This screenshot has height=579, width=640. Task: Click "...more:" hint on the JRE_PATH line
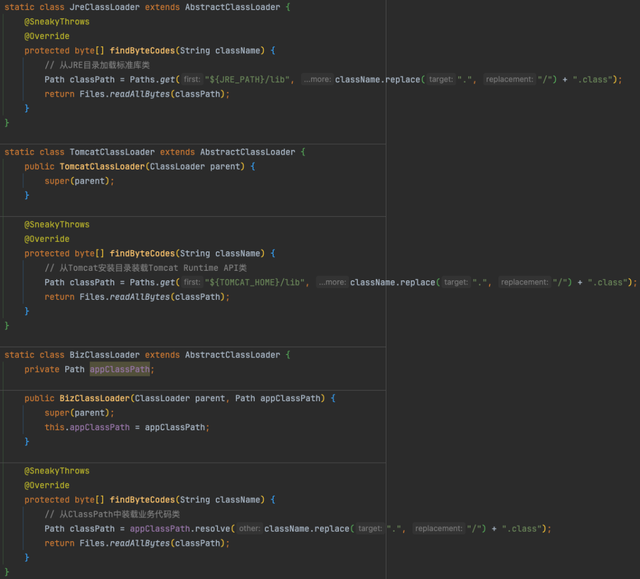click(x=318, y=79)
